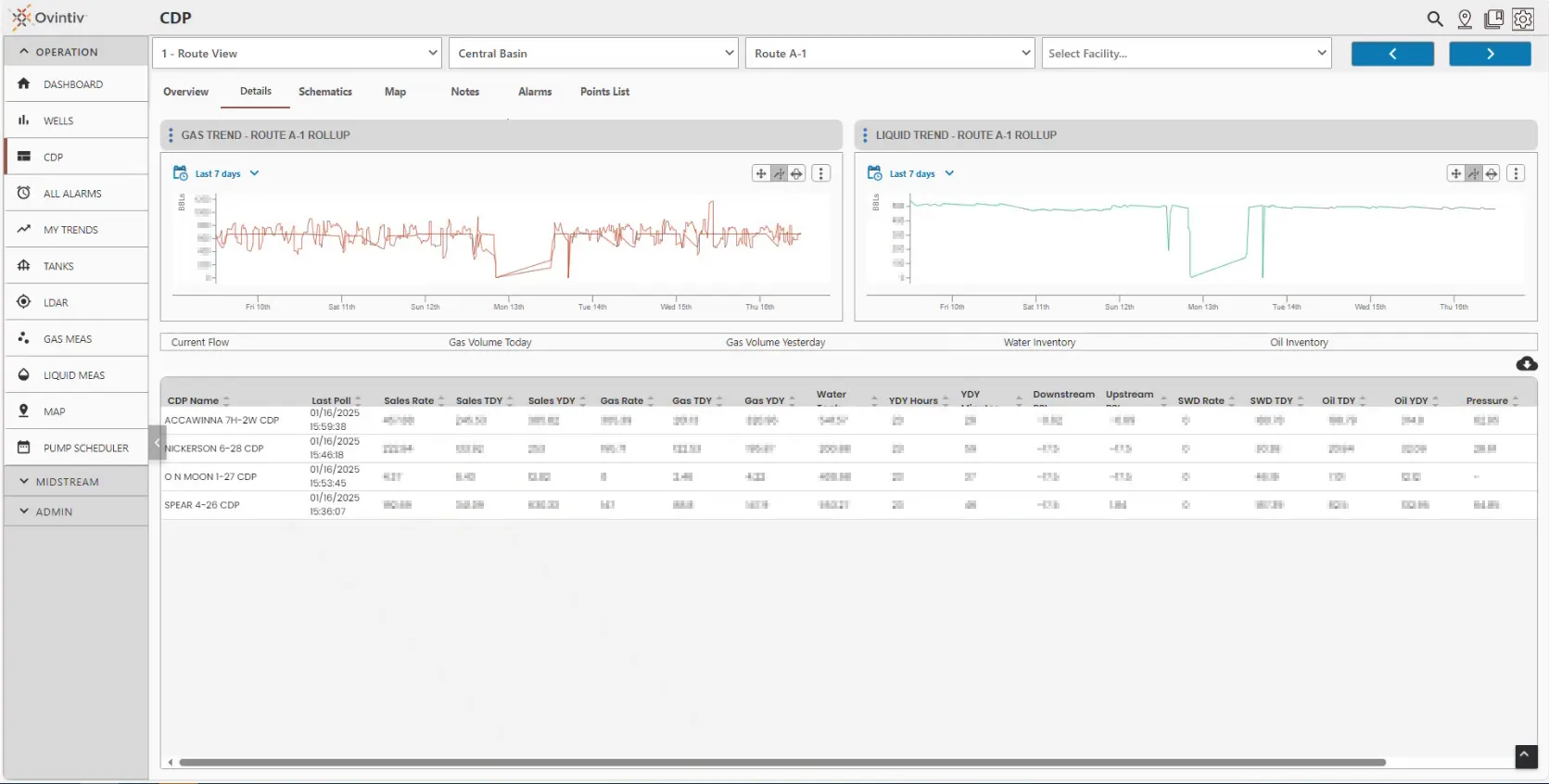This screenshot has height=784, width=1549.
Task: Click the Liquid Trend calendar icon
Action: 874,173
